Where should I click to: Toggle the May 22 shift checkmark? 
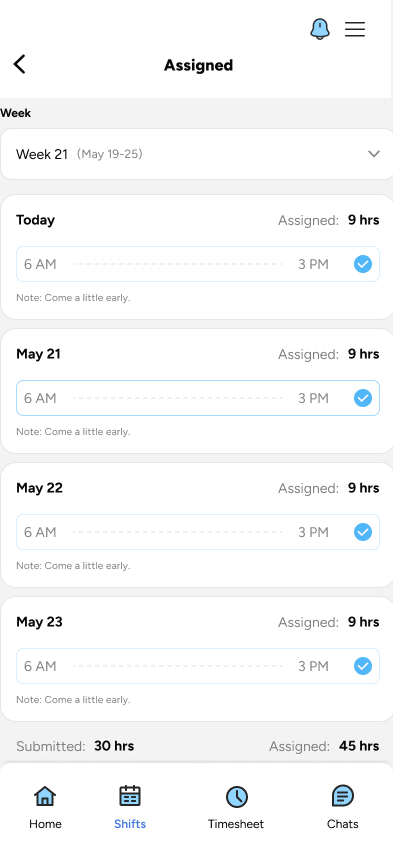pos(363,532)
